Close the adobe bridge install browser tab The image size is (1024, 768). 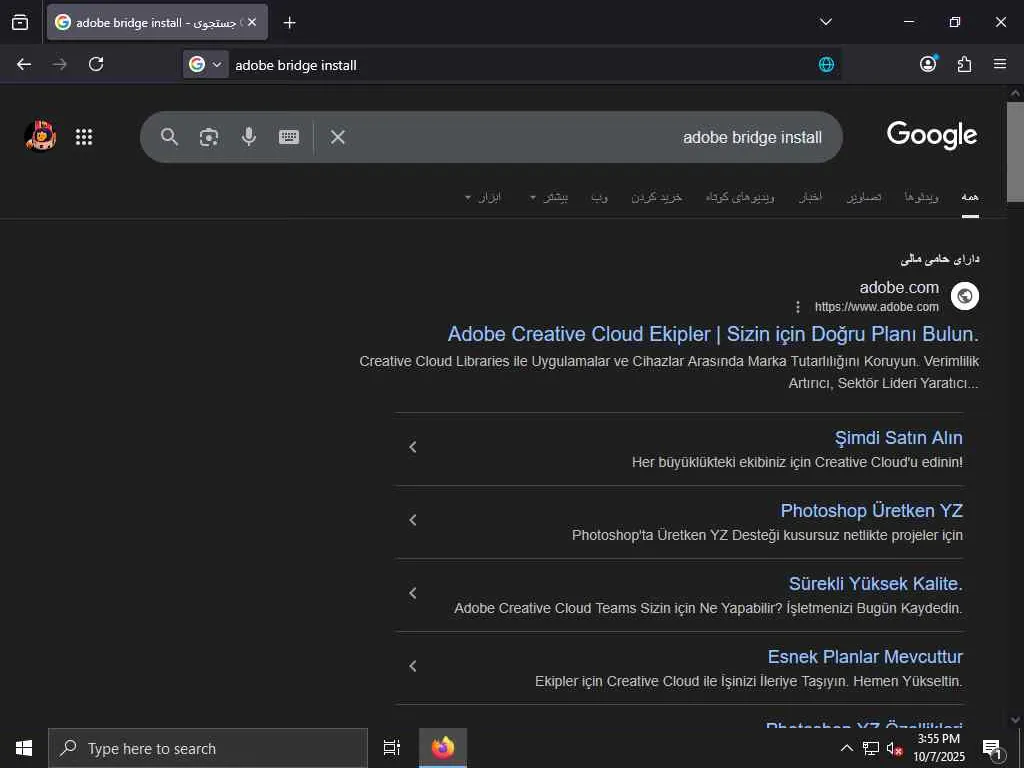pyautogui.click(x=252, y=22)
